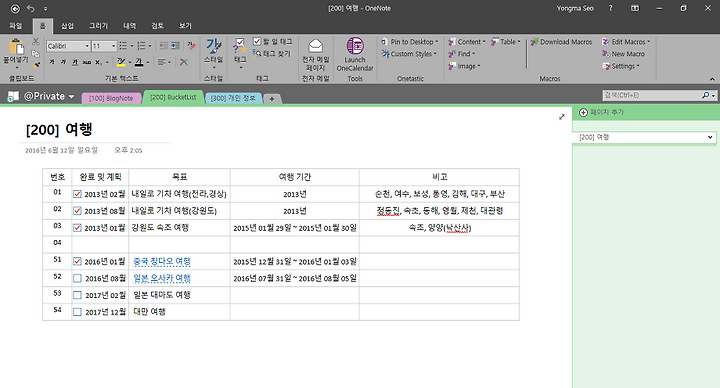Image resolution: width=720 pixels, height=388 pixels.
Task: Open the [200] 여행 page list dropdown
Action: tap(710, 137)
